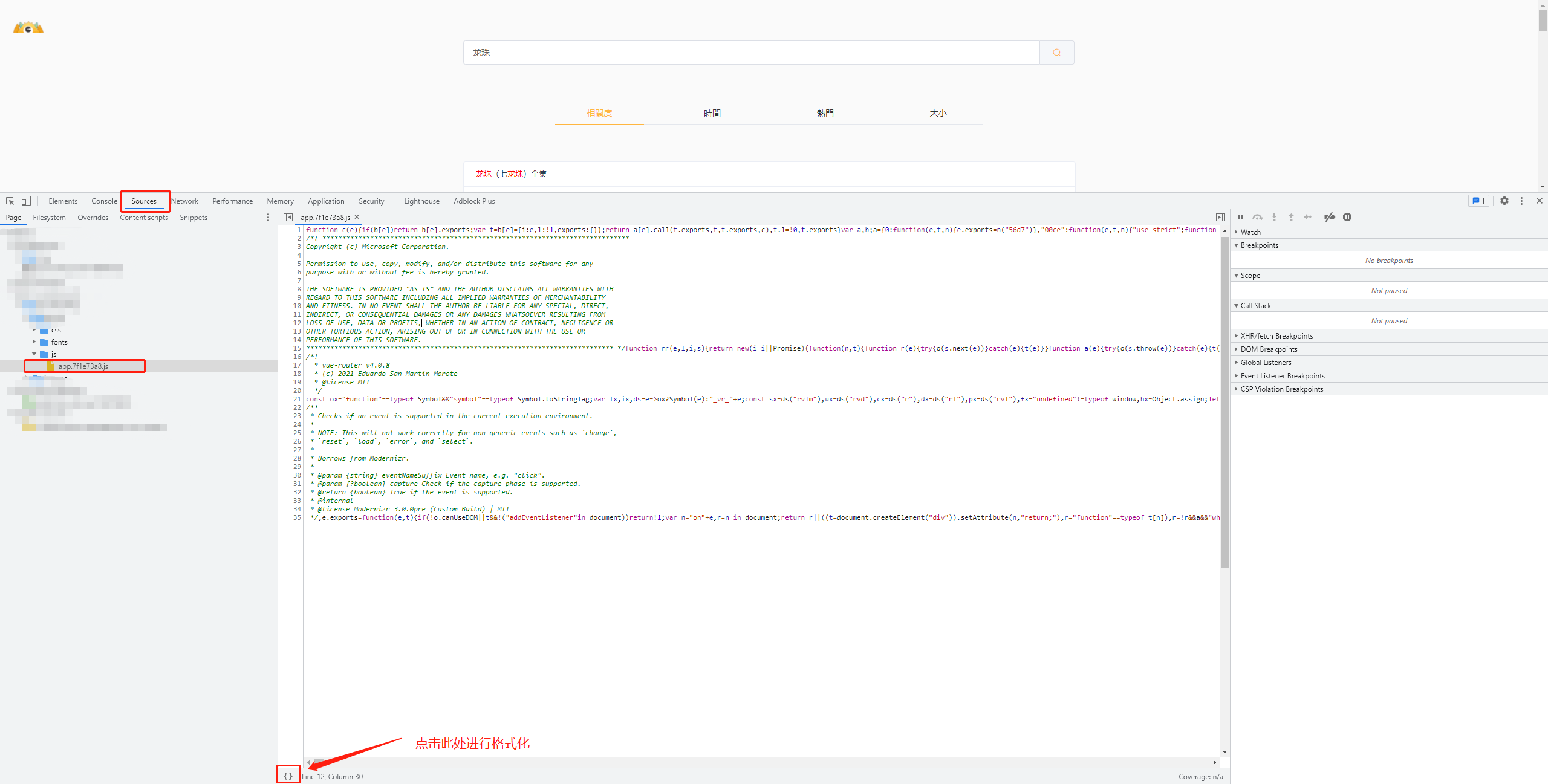
Task: Click the search box containing 龙珠
Action: (750, 53)
